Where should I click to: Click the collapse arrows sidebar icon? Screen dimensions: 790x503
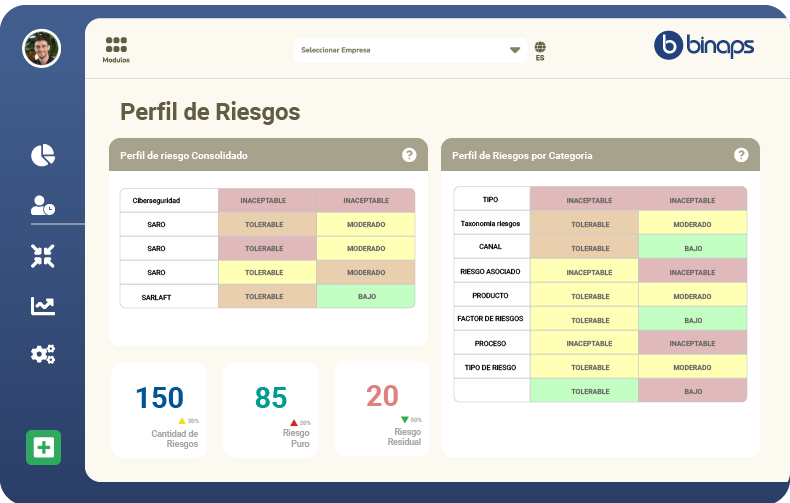point(43,256)
